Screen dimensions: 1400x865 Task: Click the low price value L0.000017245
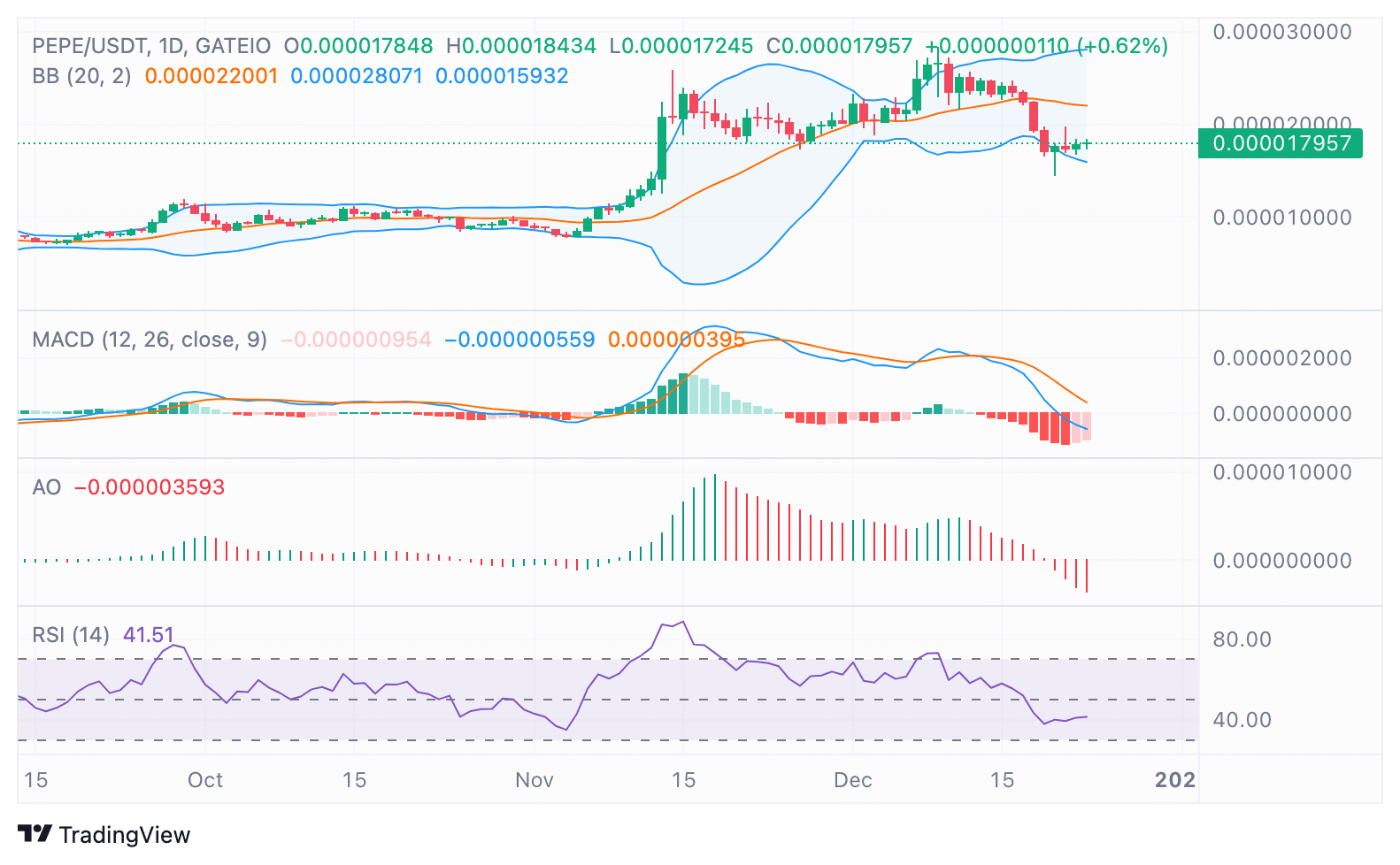[x=681, y=46]
